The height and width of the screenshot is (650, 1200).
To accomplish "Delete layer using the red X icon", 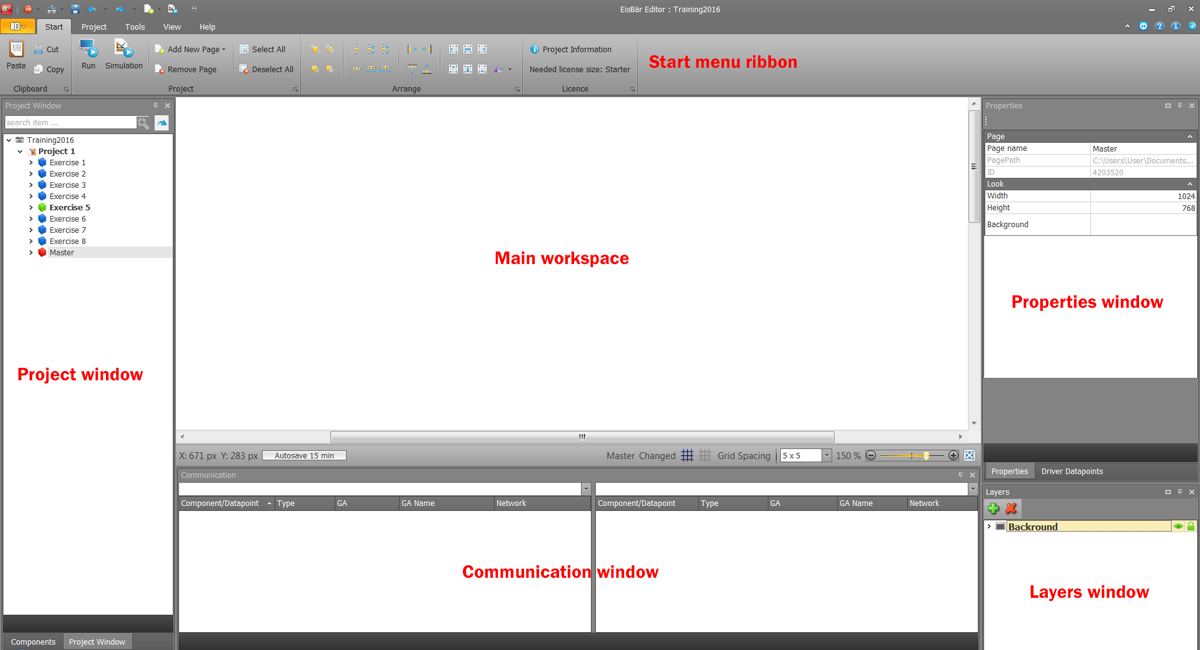I will click(1011, 509).
